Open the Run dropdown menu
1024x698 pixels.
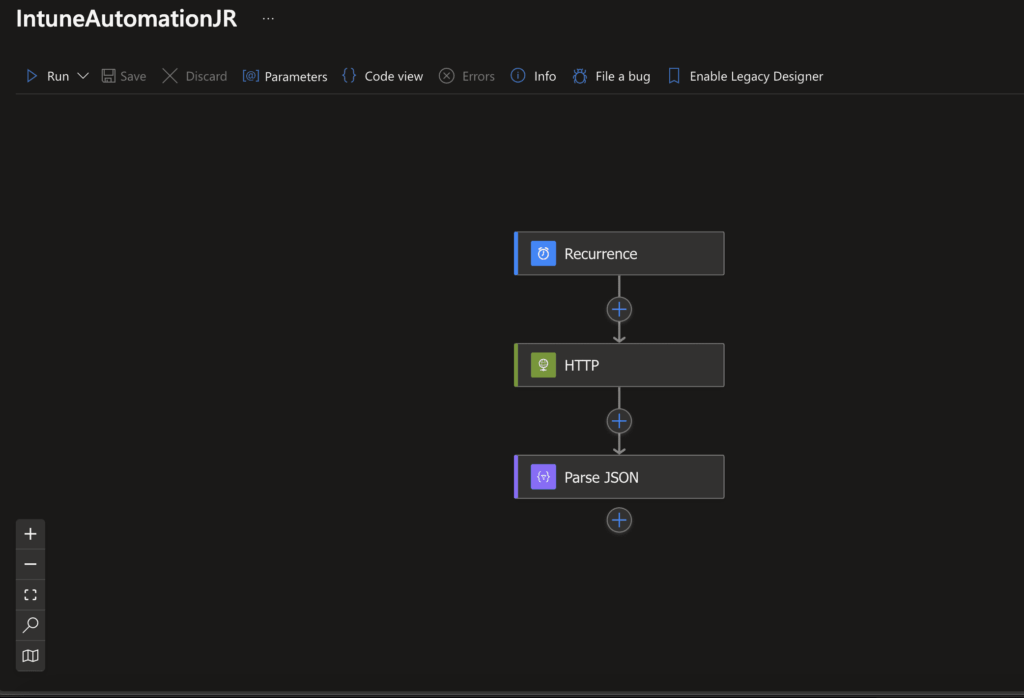(x=83, y=75)
